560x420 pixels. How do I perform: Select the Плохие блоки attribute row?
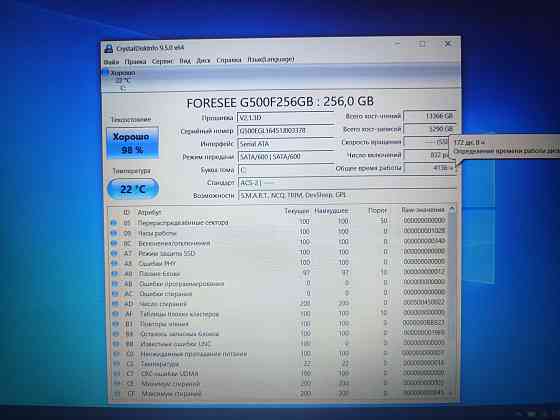[x=279, y=273]
